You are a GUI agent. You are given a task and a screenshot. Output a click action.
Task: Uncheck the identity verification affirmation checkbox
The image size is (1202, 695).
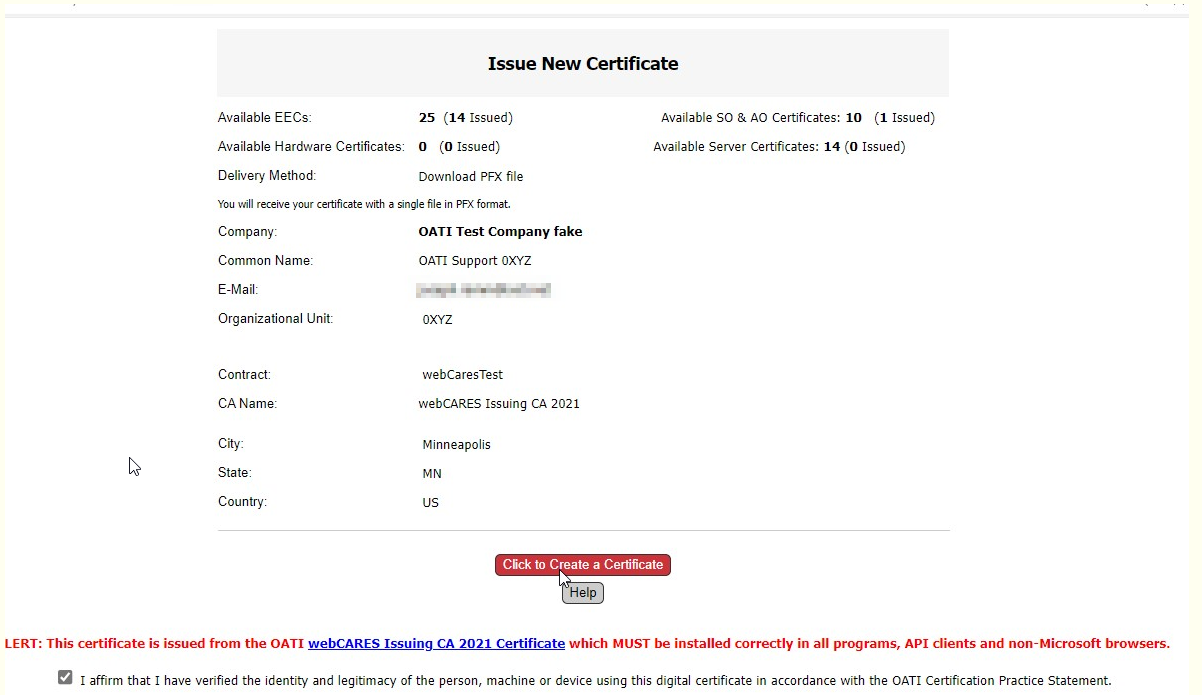(65, 678)
